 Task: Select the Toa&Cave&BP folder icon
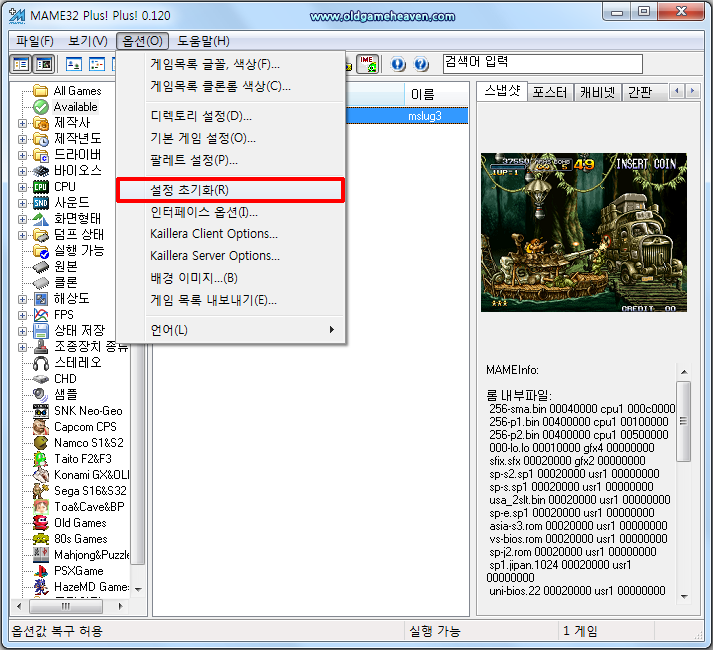(x=41, y=507)
